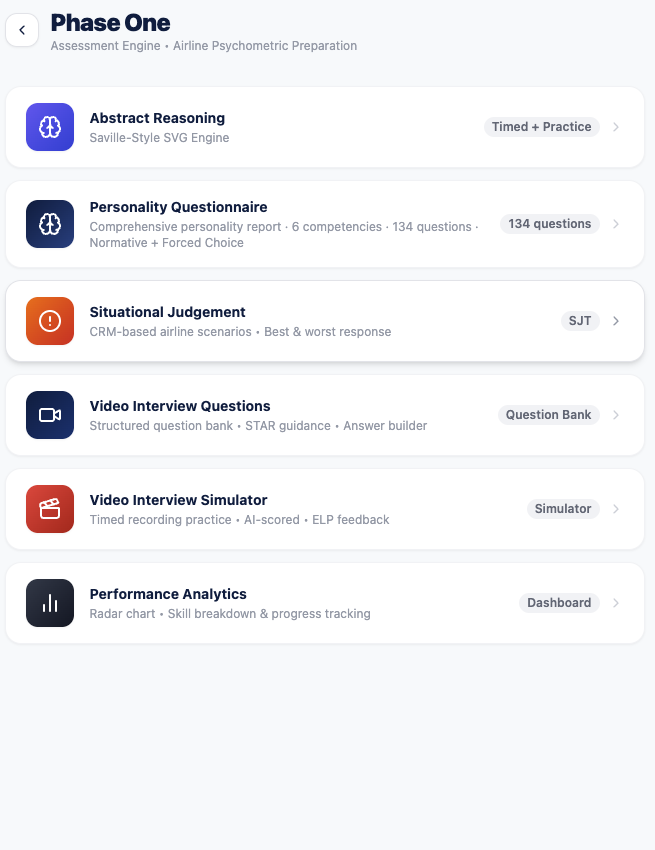Click the back arrow button
The height and width of the screenshot is (850, 655).
click(x=22, y=30)
